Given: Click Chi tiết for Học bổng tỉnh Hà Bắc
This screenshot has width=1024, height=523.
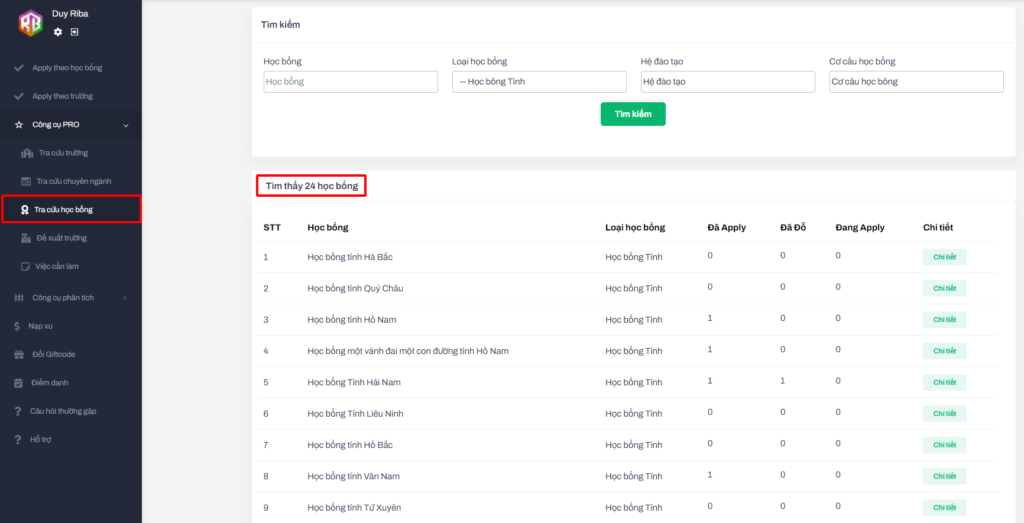Looking at the screenshot, I should [944, 257].
